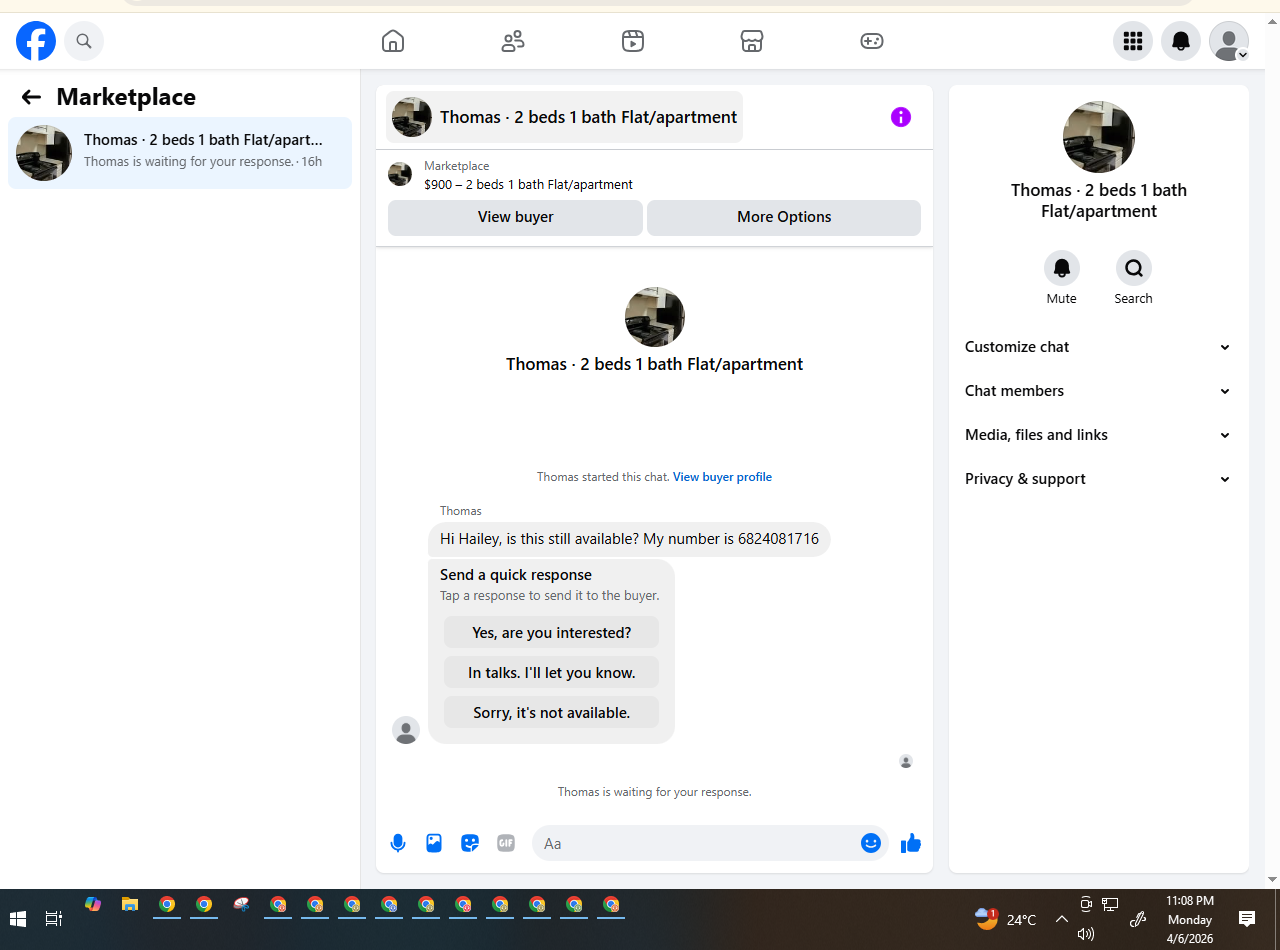
Task: Open the $900 listing banner under Marketplace
Action: point(654,175)
